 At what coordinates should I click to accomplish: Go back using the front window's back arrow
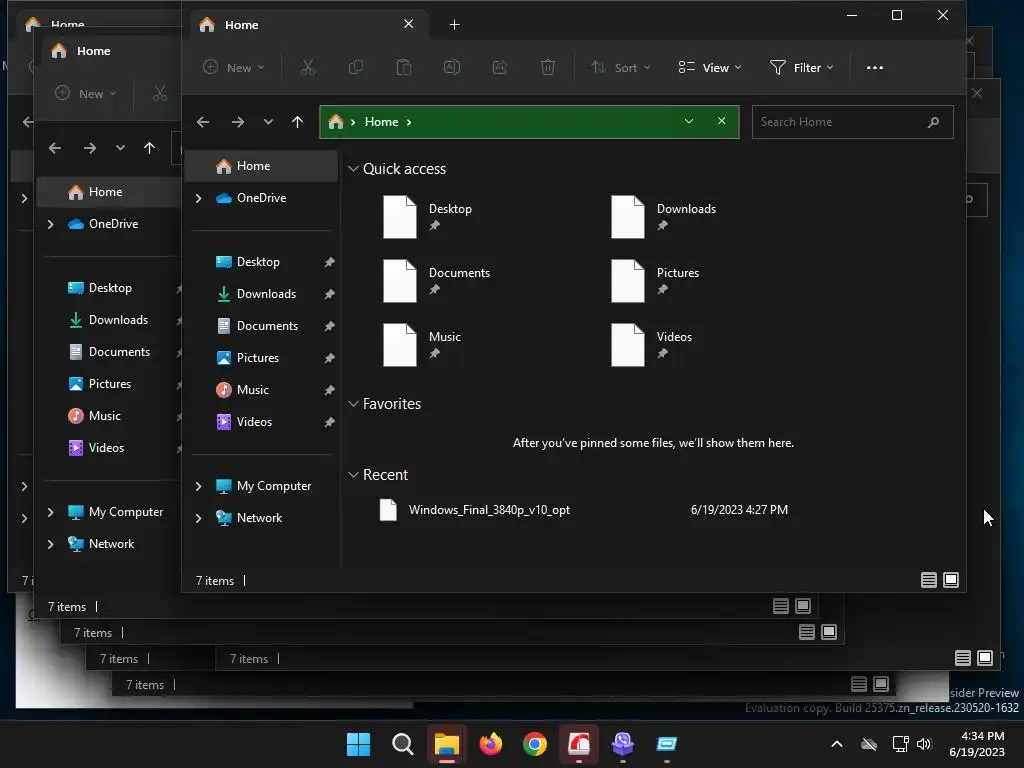click(x=203, y=122)
